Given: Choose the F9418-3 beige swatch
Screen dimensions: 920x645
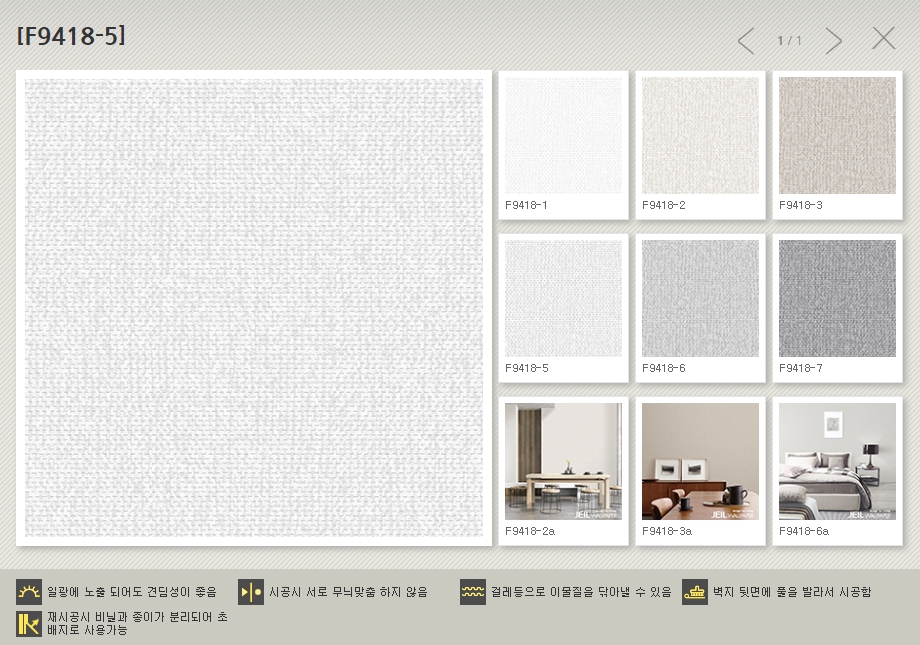Looking at the screenshot, I should coord(837,136).
